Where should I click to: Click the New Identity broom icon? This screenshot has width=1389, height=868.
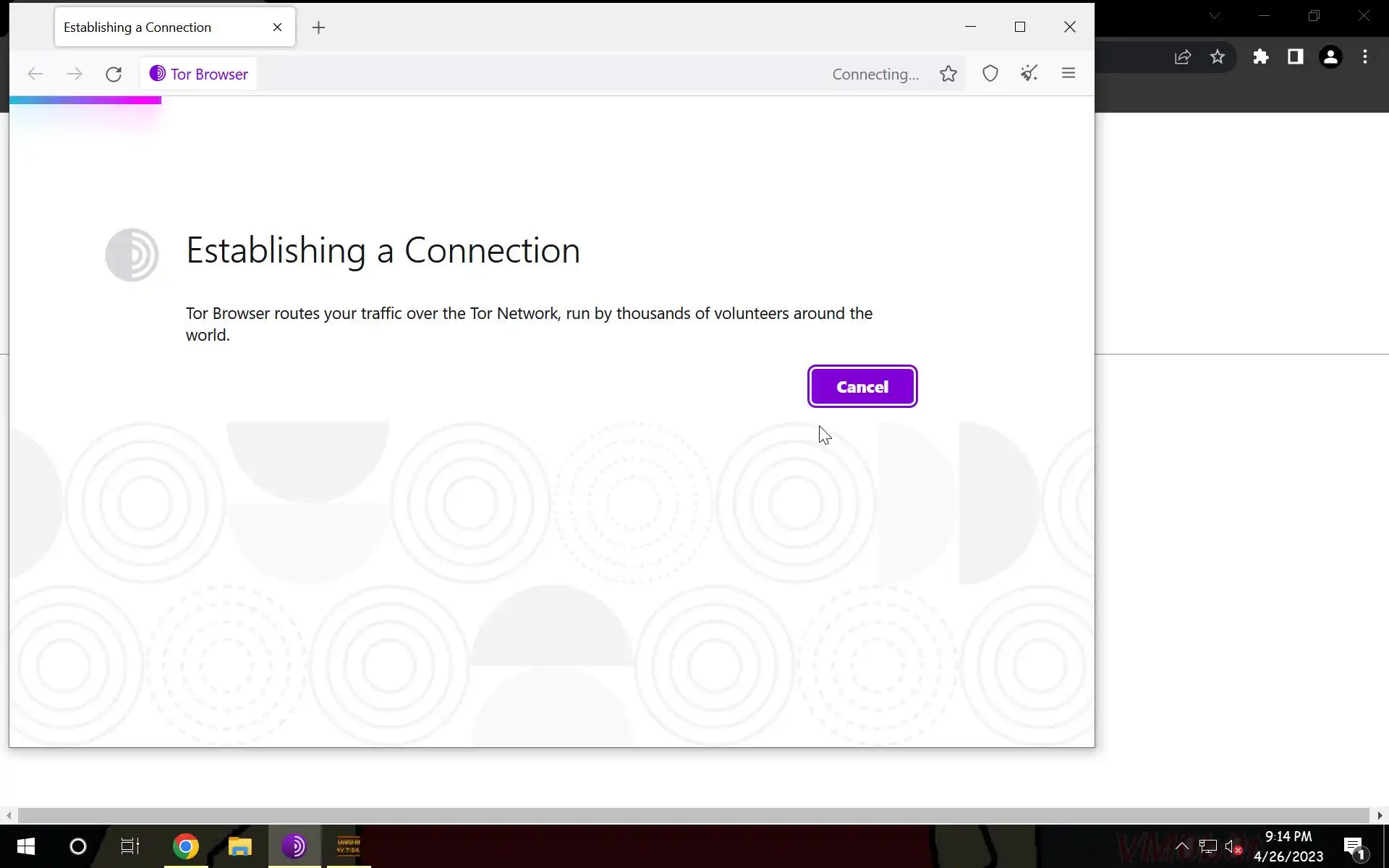(1029, 74)
